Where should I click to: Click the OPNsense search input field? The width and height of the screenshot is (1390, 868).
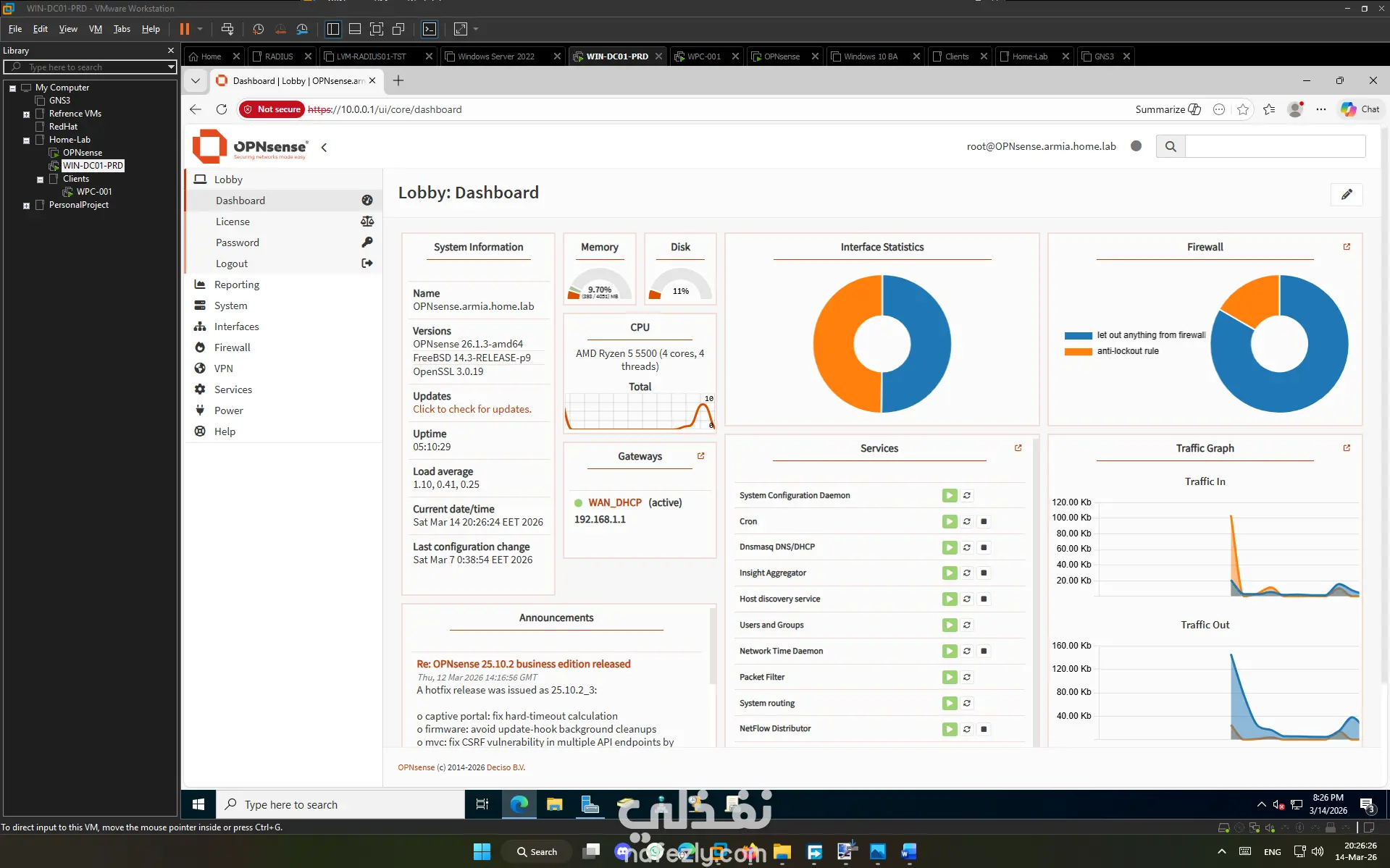[x=1276, y=146]
